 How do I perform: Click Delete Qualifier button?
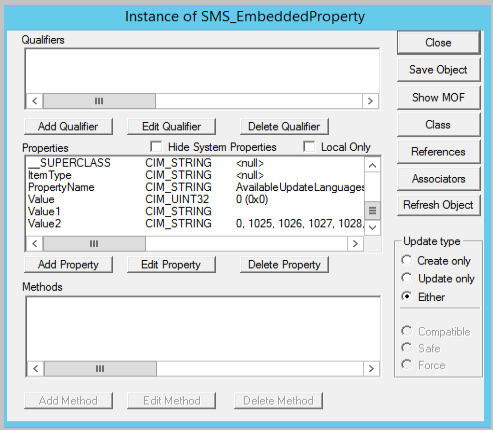click(284, 127)
